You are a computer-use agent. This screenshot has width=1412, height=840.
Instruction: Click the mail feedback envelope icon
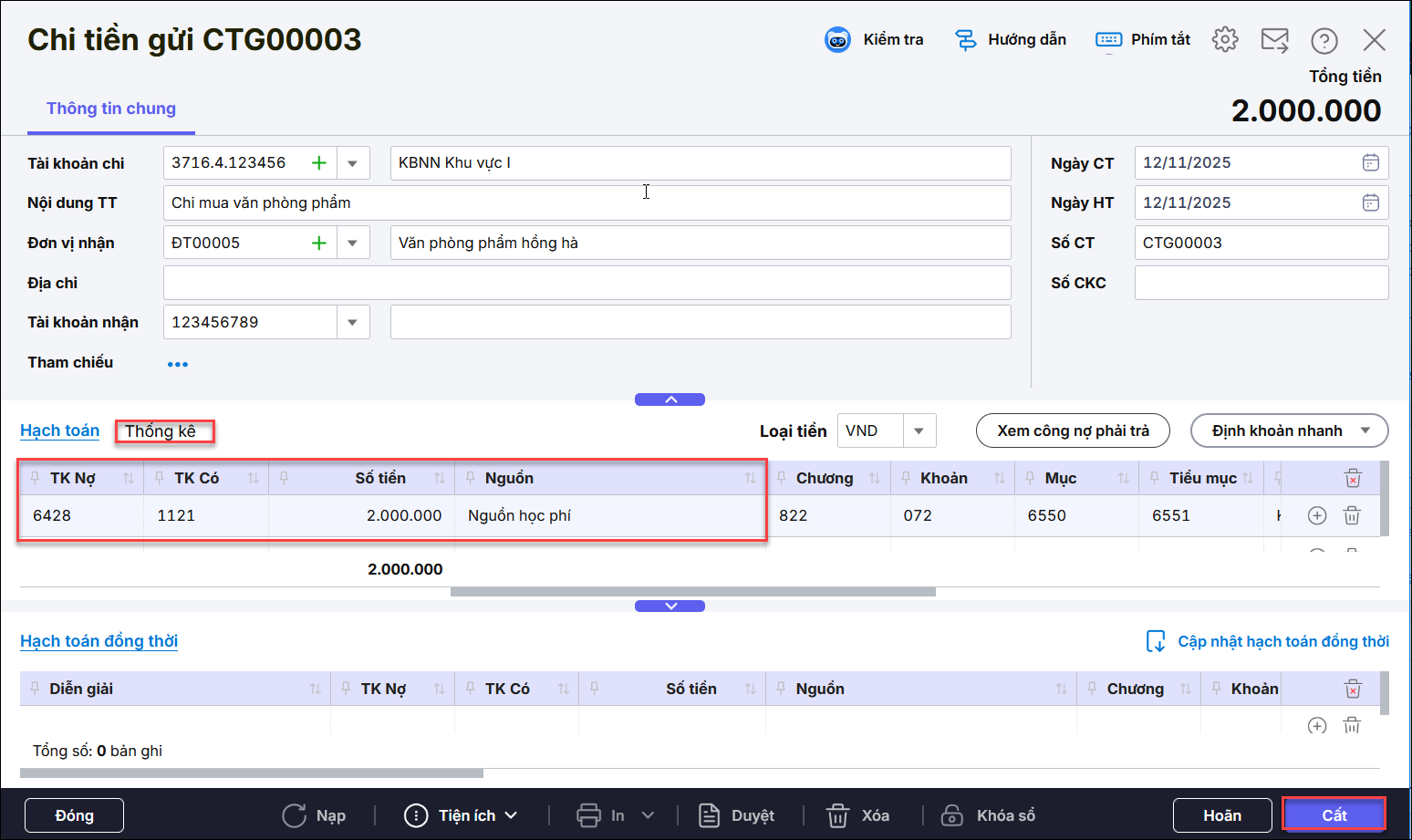click(1274, 40)
